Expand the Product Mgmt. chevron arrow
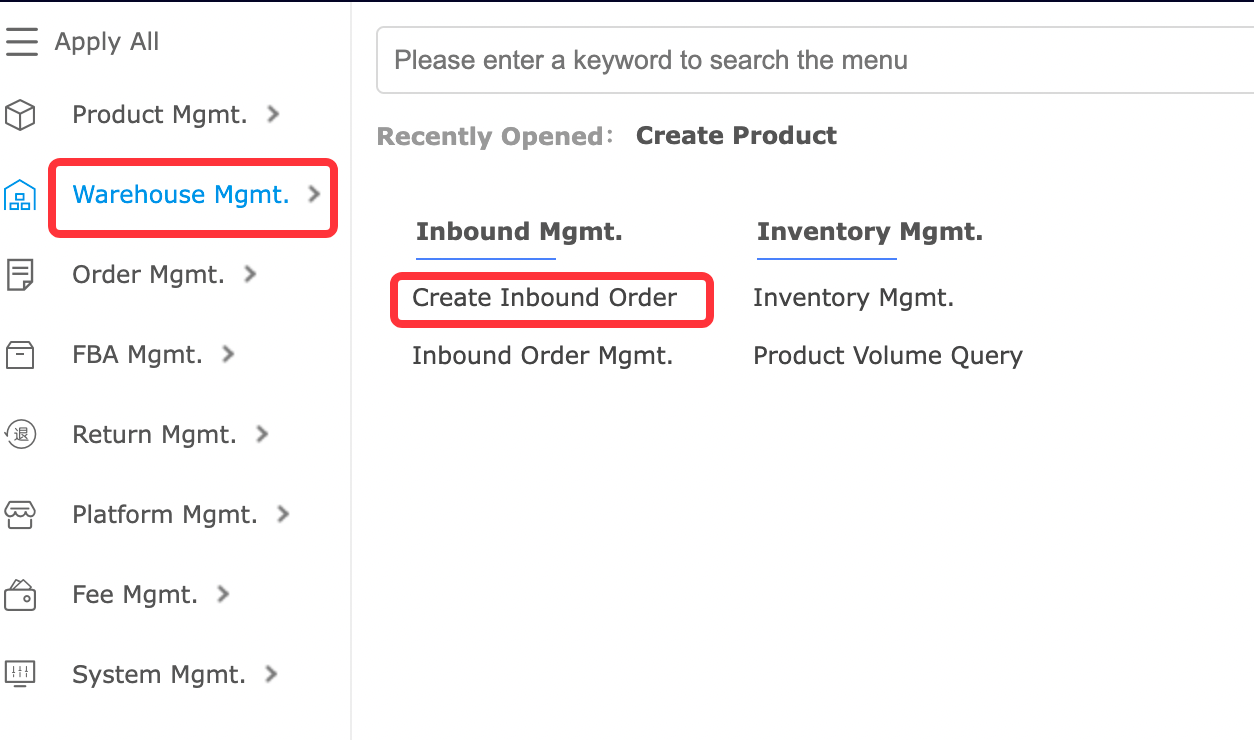 [273, 115]
